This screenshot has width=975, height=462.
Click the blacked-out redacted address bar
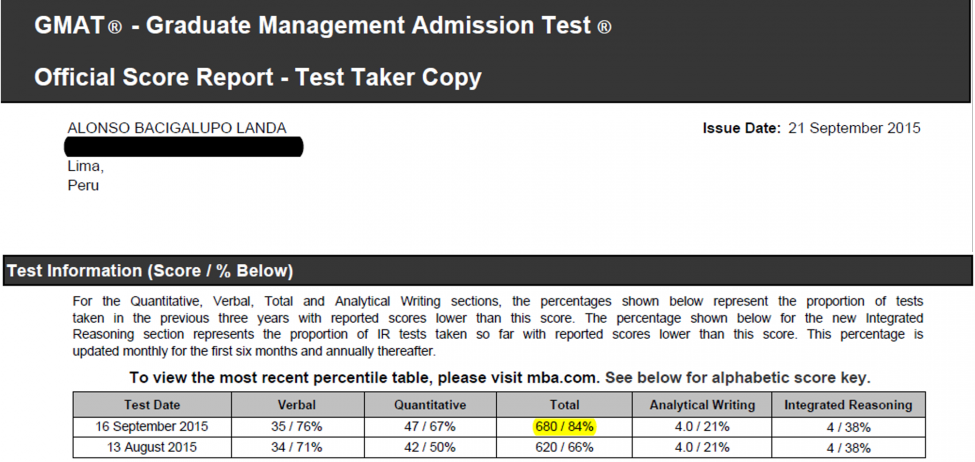[185, 148]
